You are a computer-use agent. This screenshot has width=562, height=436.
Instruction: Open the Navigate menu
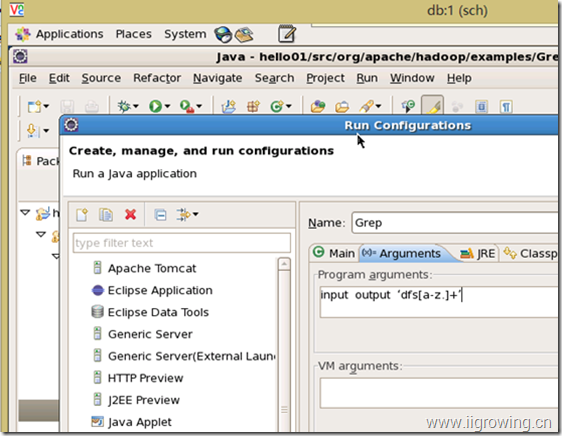coord(218,78)
